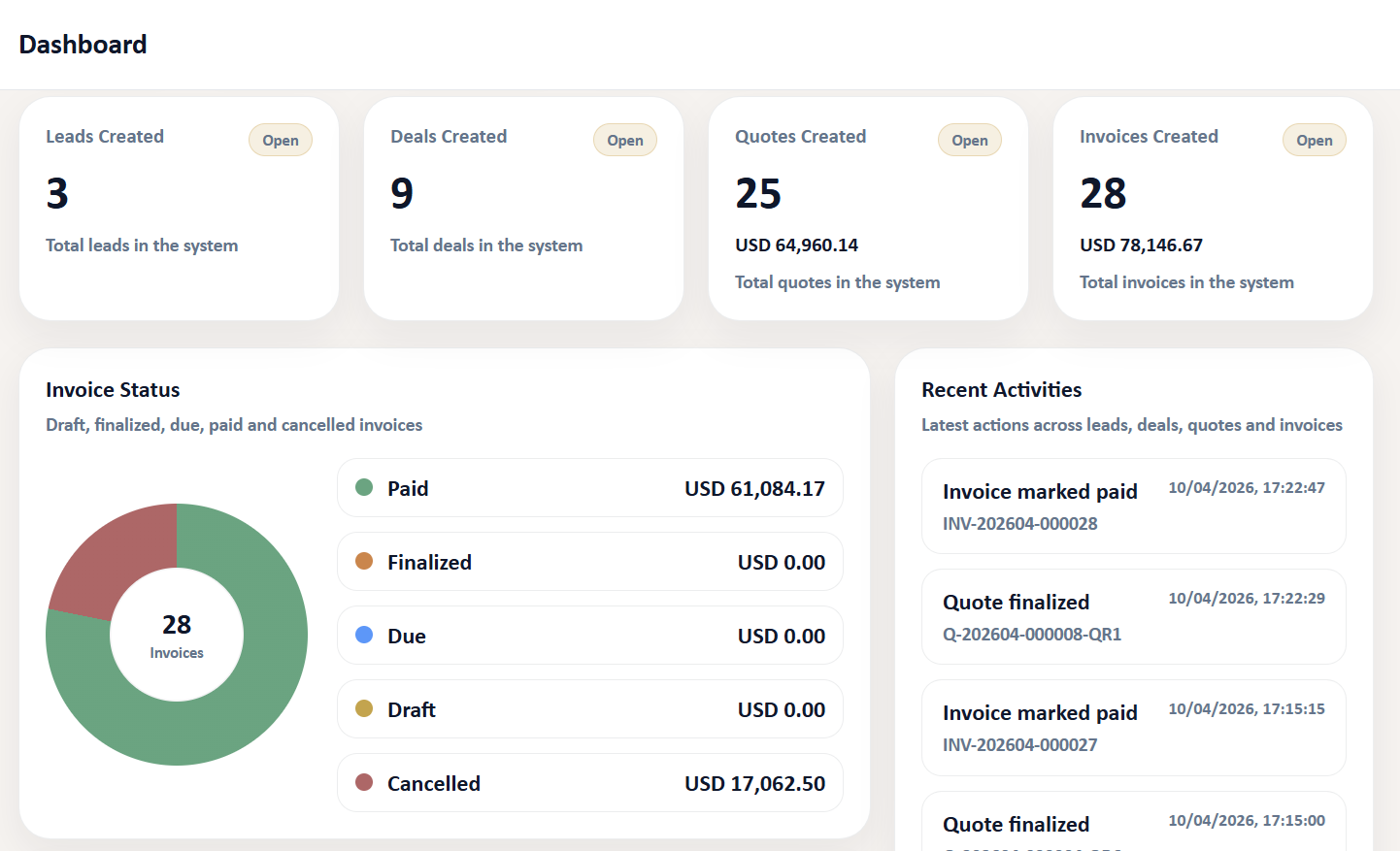
Task: Open invoice link INV-202604-000028
Action: [x=1019, y=524]
